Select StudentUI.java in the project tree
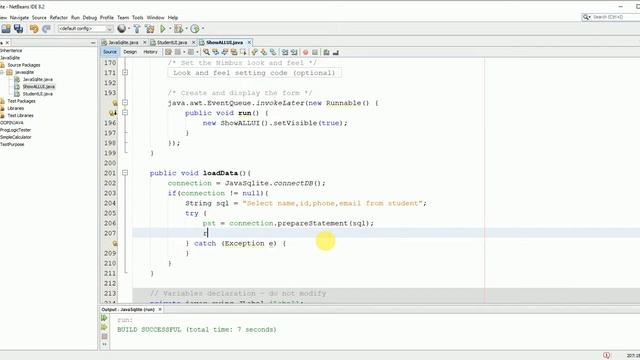The width and height of the screenshot is (640, 360). pos(38,94)
